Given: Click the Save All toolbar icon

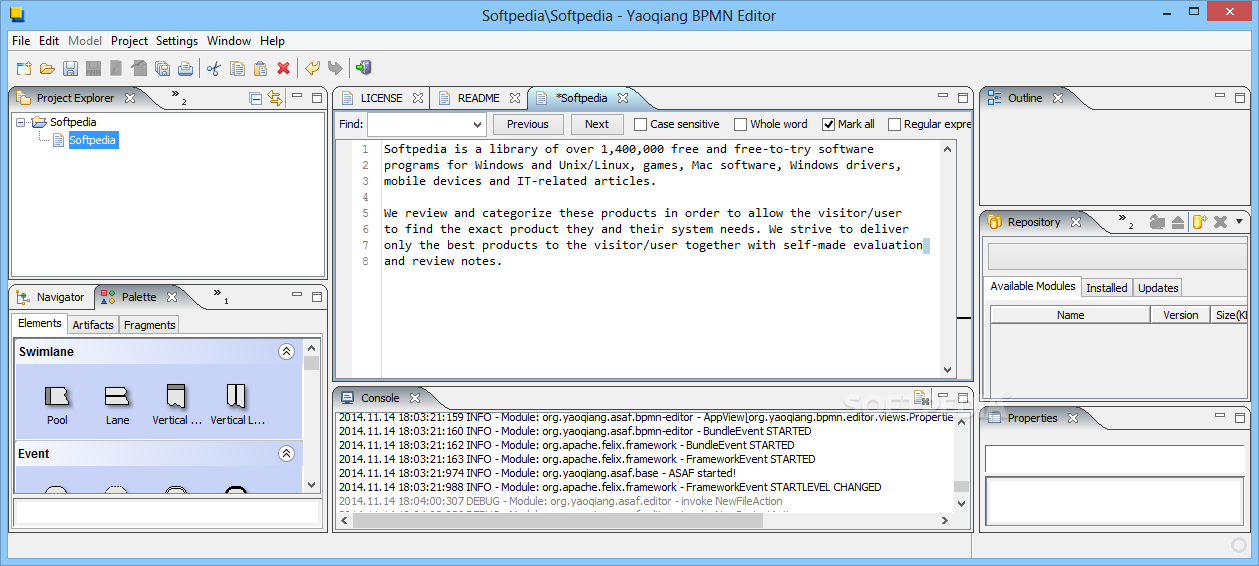Looking at the screenshot, I should pos(162,68).
